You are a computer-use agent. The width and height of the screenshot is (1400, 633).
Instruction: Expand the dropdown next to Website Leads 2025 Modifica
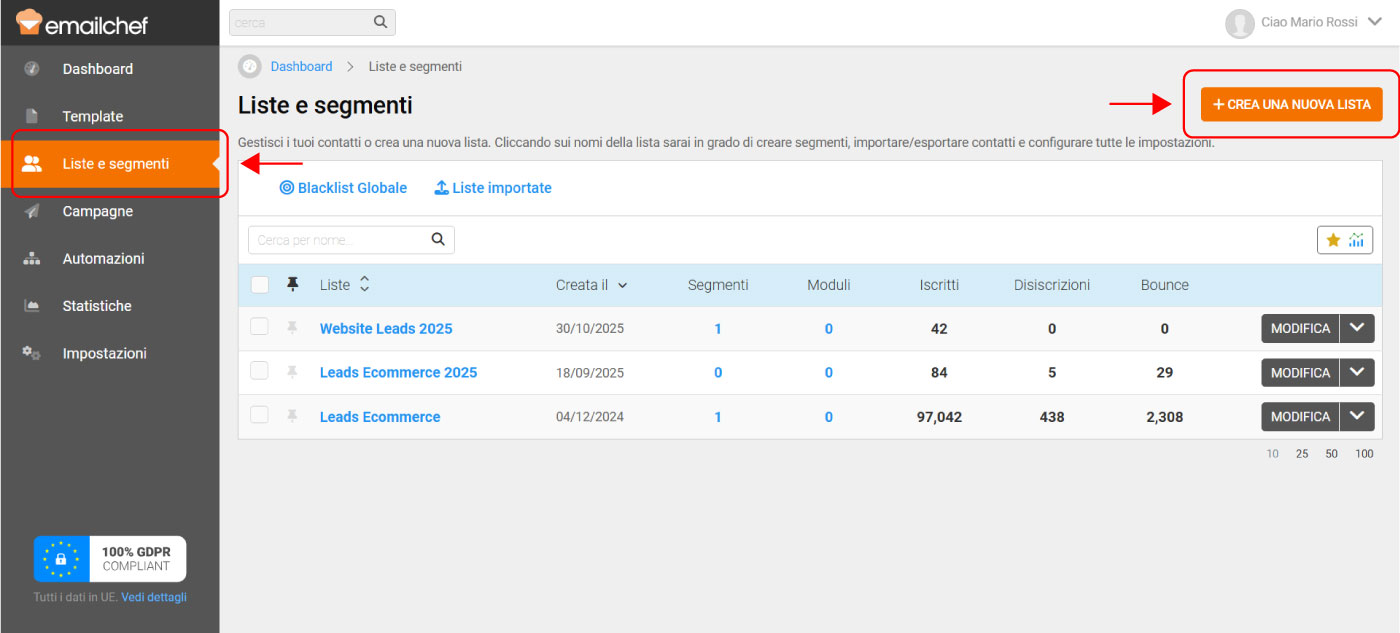(1357, 329)
